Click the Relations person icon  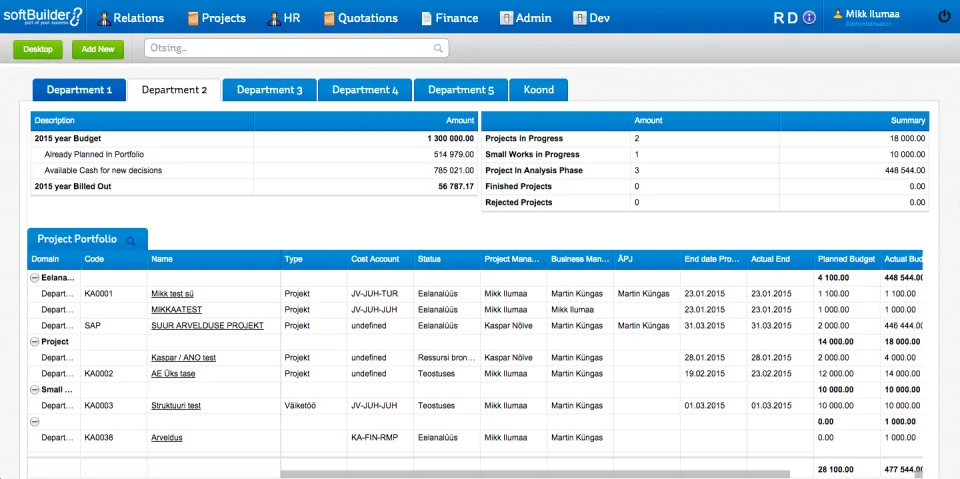tap(104, 18)
